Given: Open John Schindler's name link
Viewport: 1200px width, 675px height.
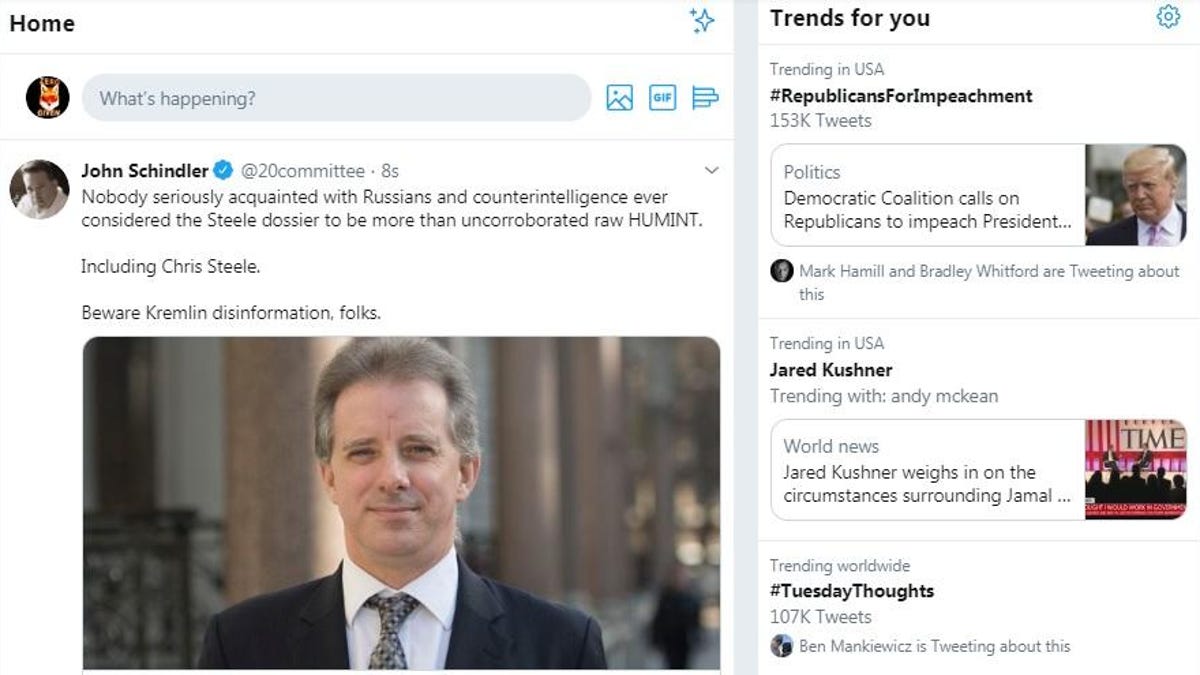Looking at the screenshot, I should (145, 171).
